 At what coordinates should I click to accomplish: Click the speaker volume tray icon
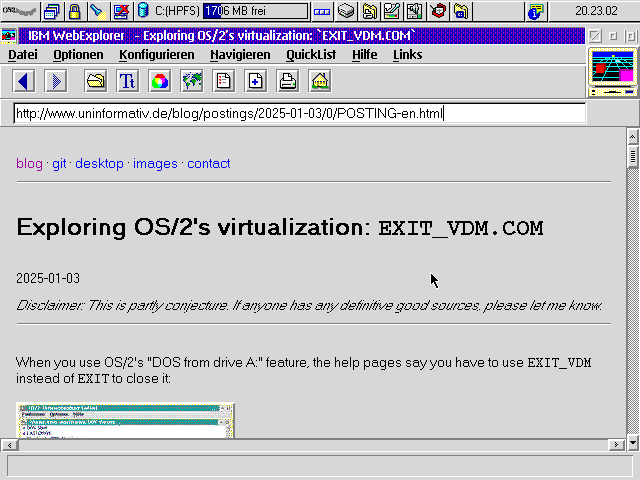pyautogui.click(x=415, y=11)
